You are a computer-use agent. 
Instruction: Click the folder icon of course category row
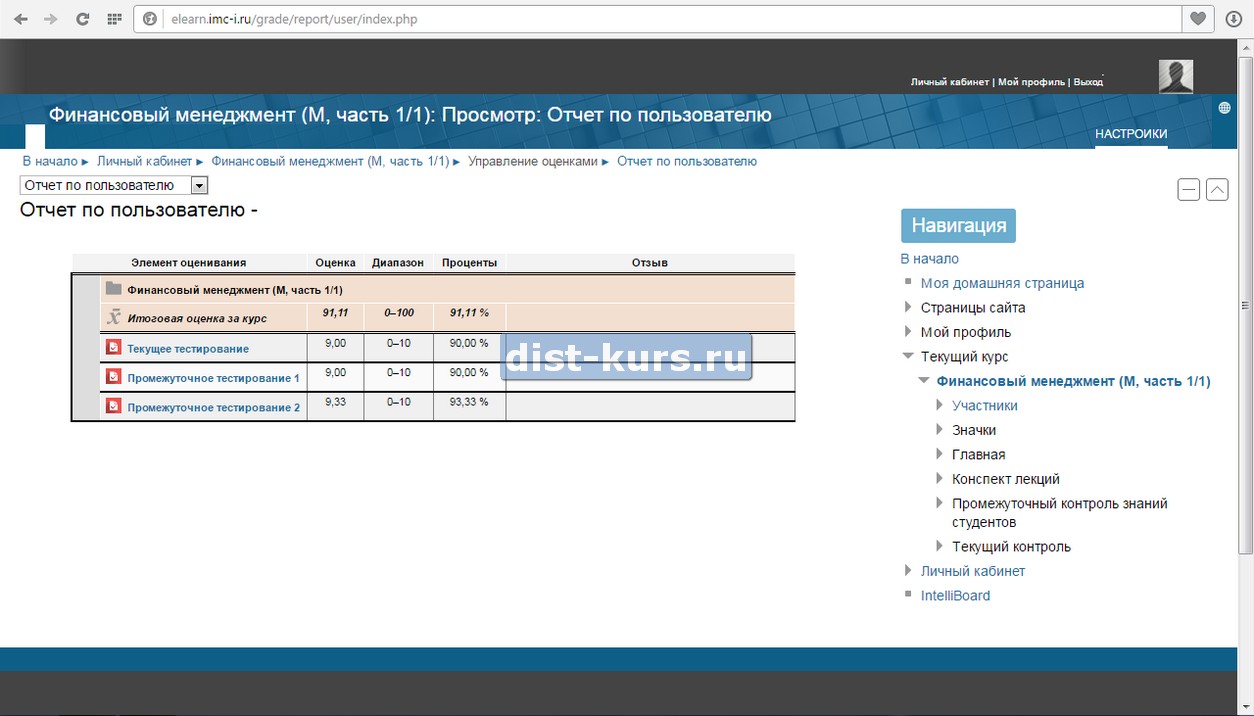113,289
